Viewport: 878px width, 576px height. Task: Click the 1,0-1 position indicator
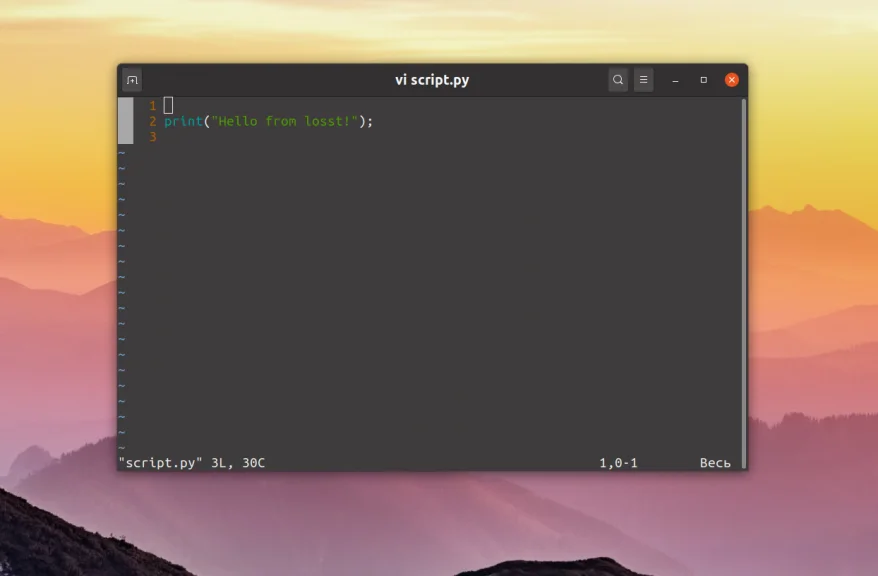click(620, 462)
